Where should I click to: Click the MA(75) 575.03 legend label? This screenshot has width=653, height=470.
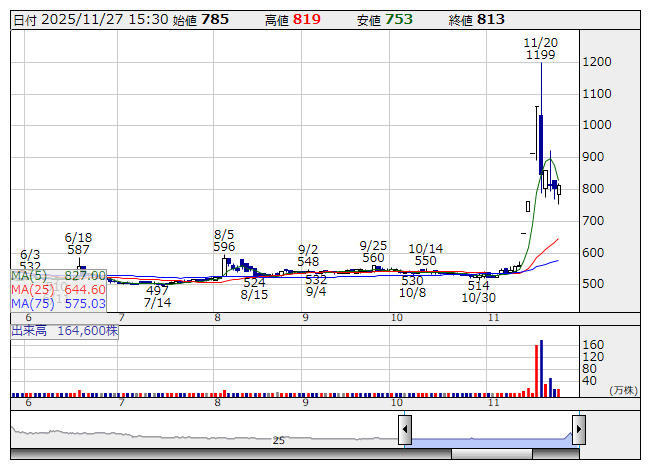coord(58,303)
